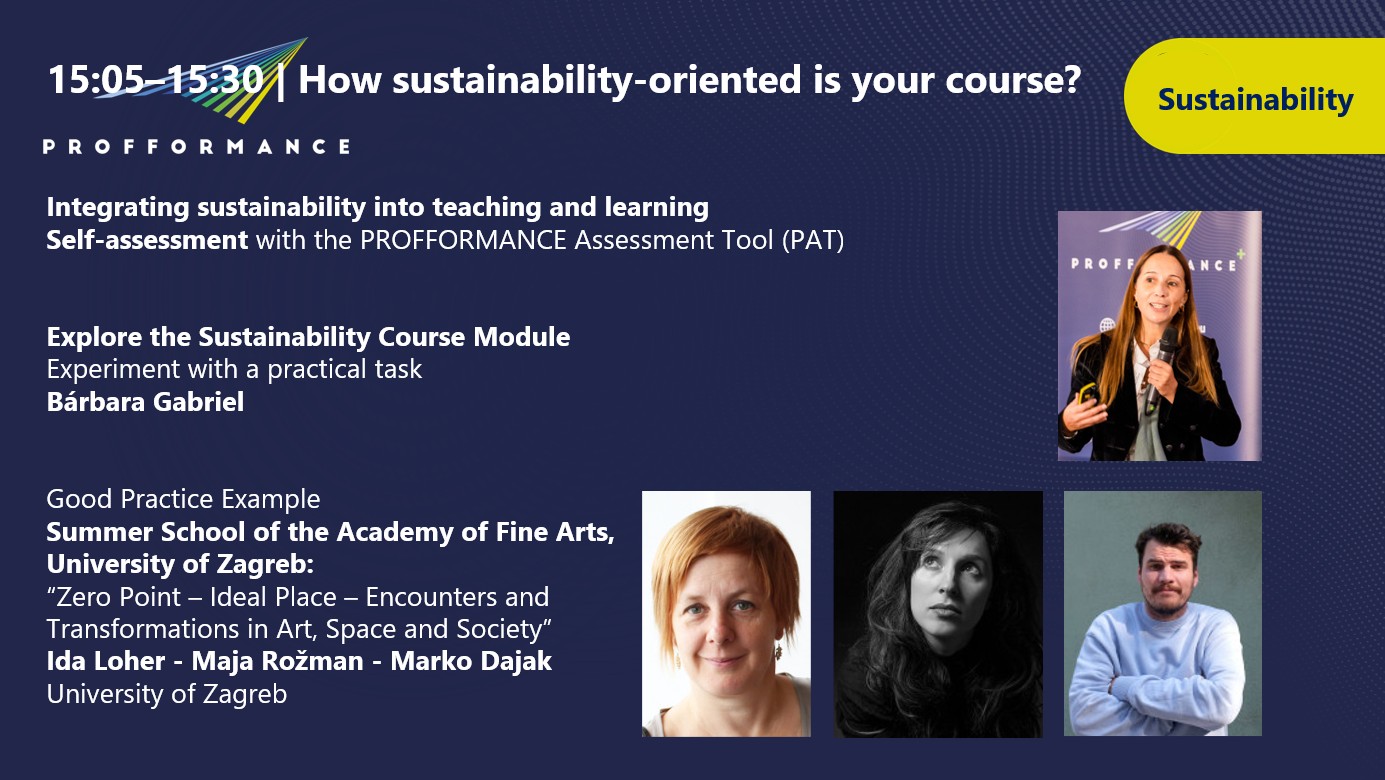
Task: Click the "How sustainability-oriented is your course?" title
Action: 690,81
